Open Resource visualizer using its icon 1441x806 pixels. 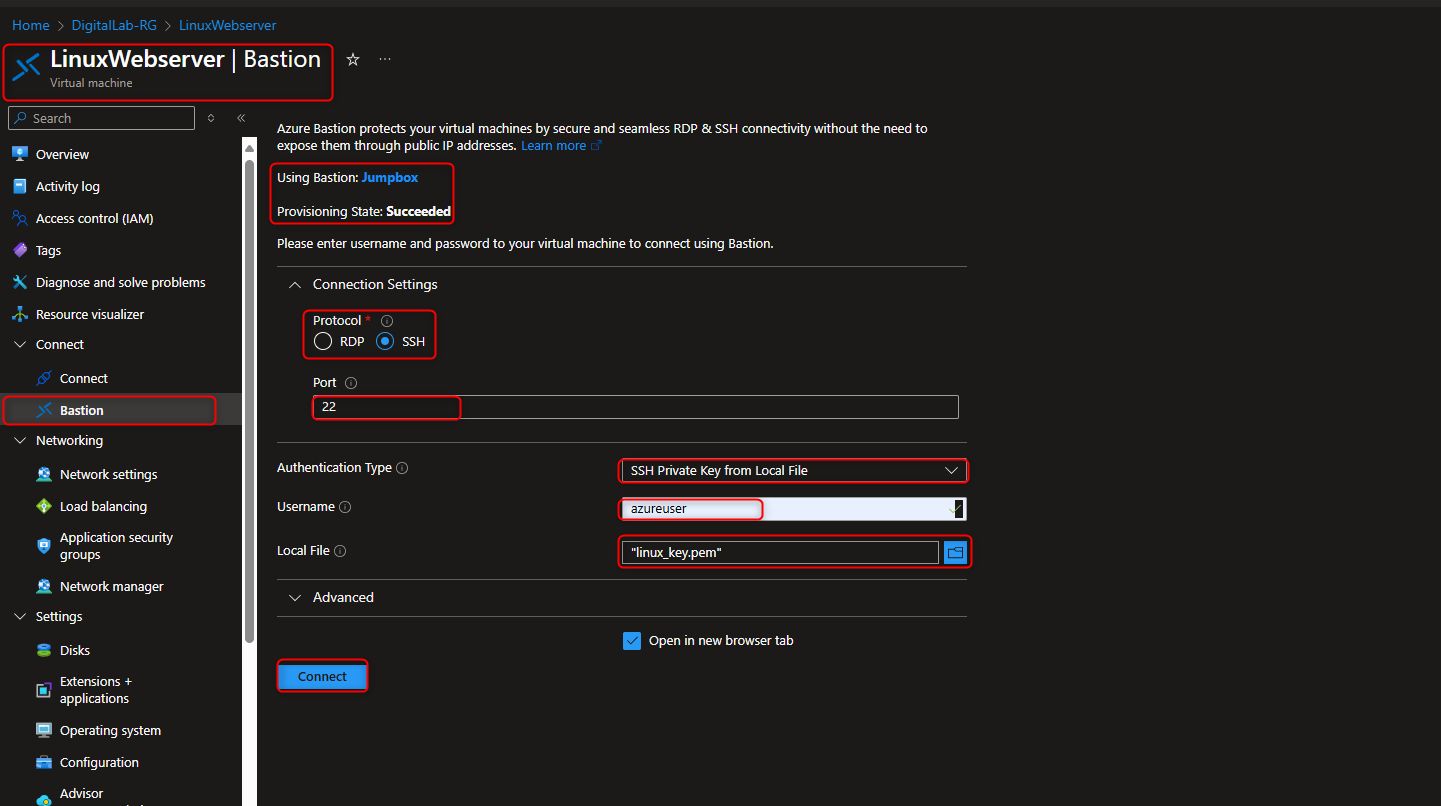(22, 314)
